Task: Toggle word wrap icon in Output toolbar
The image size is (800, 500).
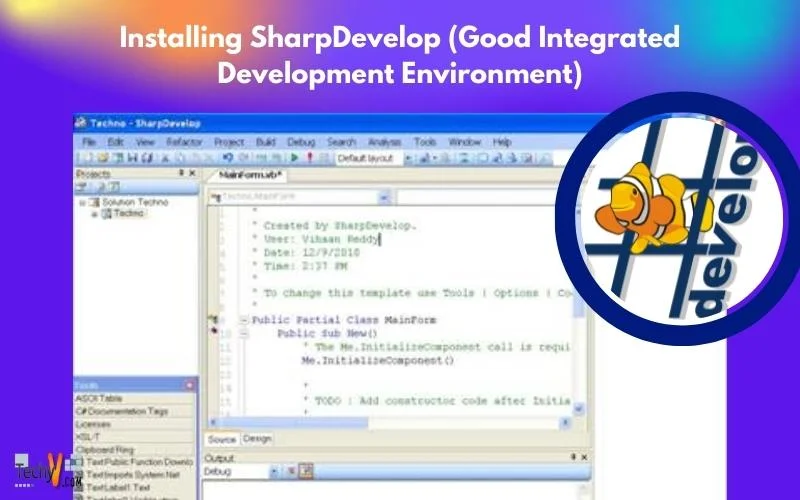Action: [307, 471]
